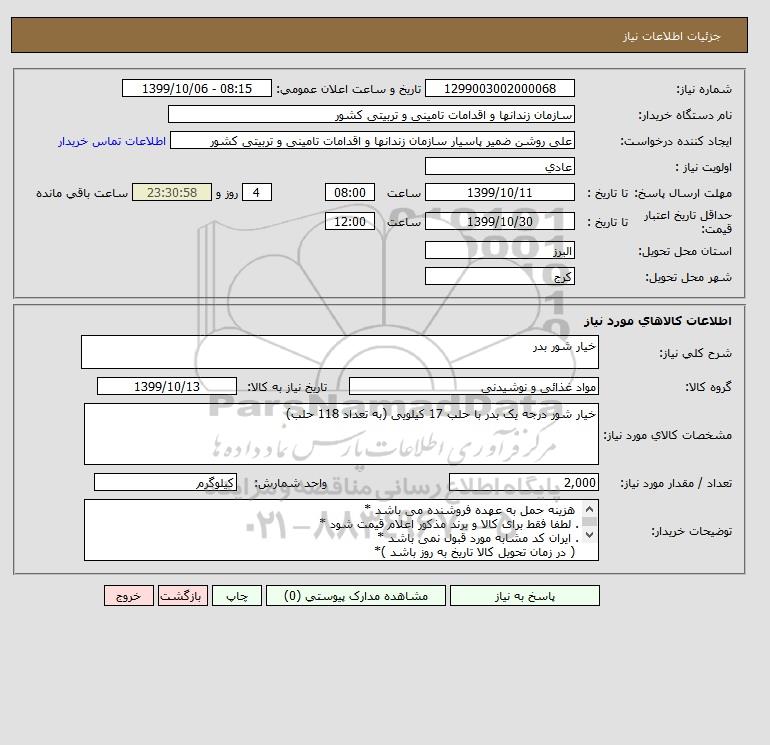Click the مشخصات کالای مورد نیاز label
Image resolution: width=770 pixels, height=745 pixels.
pos(667,435)
